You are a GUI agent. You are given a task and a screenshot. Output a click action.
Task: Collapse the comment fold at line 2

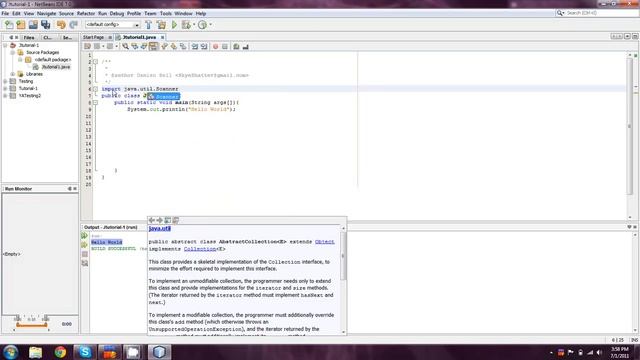tap(95, 62)
